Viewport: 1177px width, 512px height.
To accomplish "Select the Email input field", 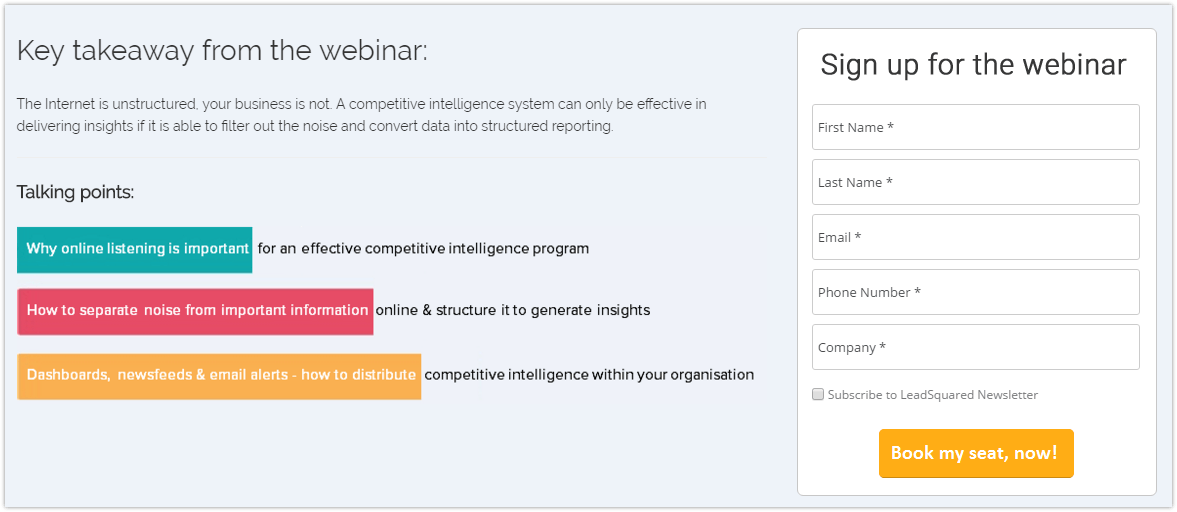I will coord(975,237).
